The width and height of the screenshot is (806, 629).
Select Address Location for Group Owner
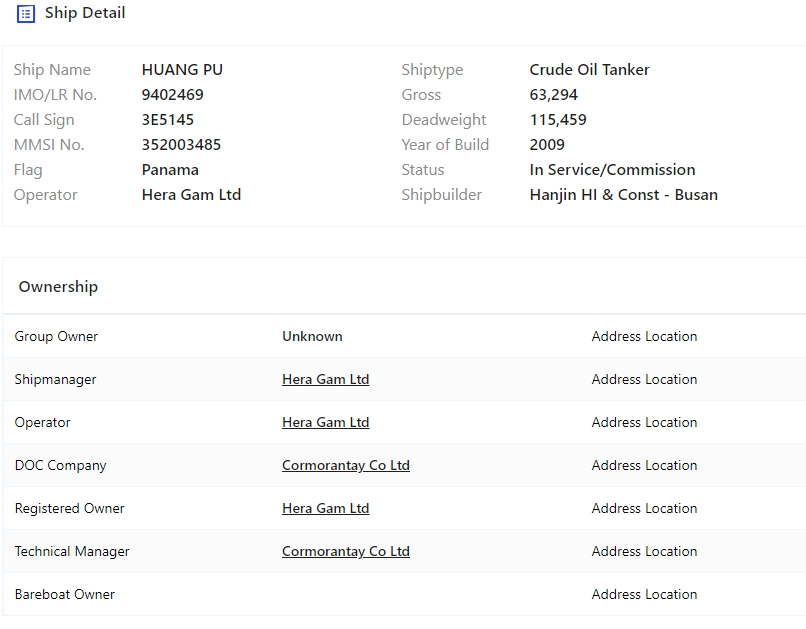pyautogui.click(x=644, y=337)
